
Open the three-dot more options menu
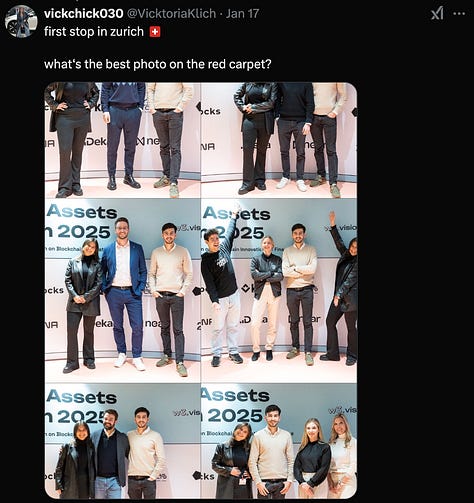(459, 14)
